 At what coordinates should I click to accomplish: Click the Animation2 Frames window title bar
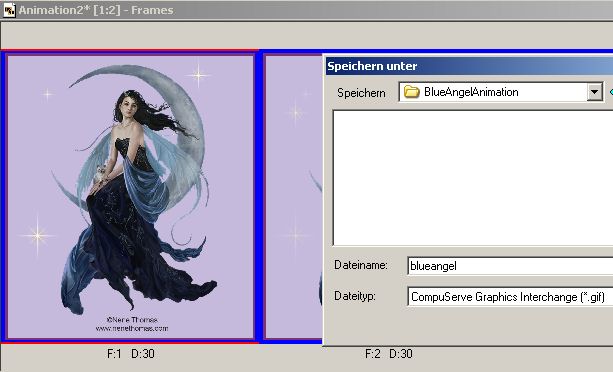point(306,10)
